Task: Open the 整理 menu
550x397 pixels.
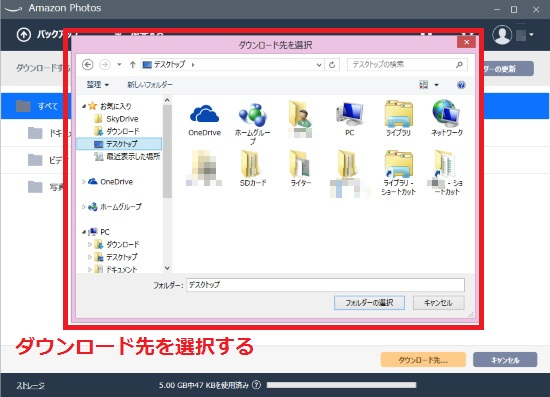Action: pos(98,85)
